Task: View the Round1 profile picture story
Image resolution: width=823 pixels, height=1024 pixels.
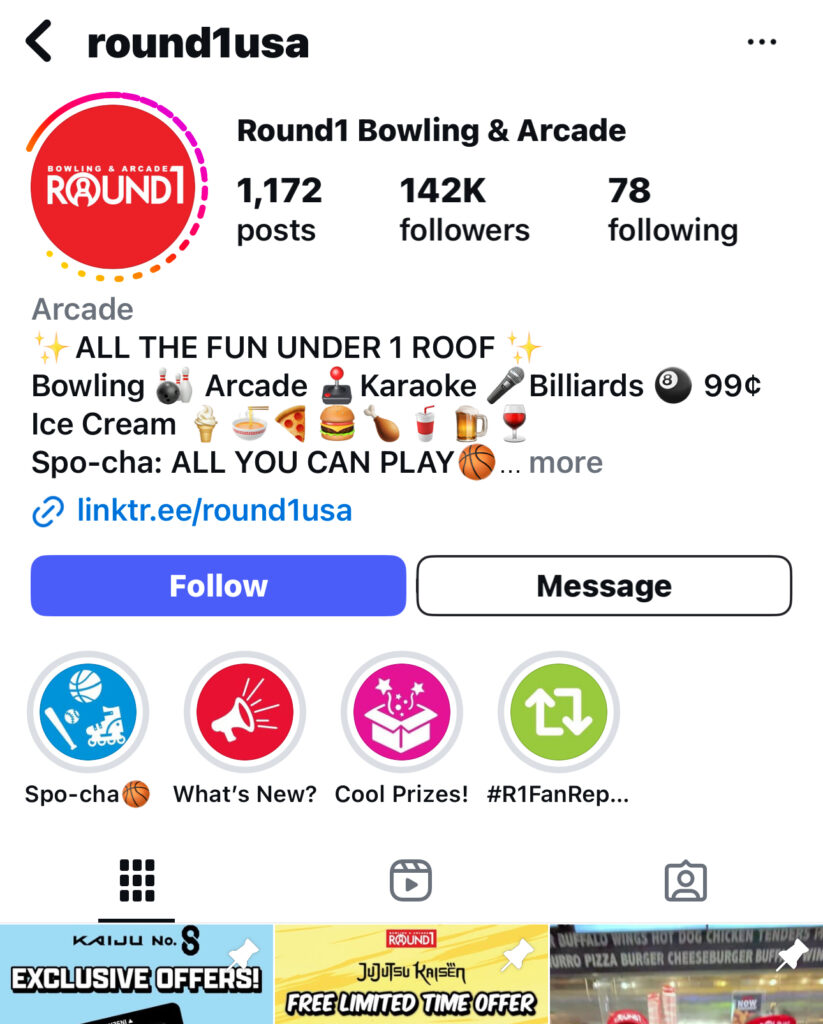Action: pos(117,187)
